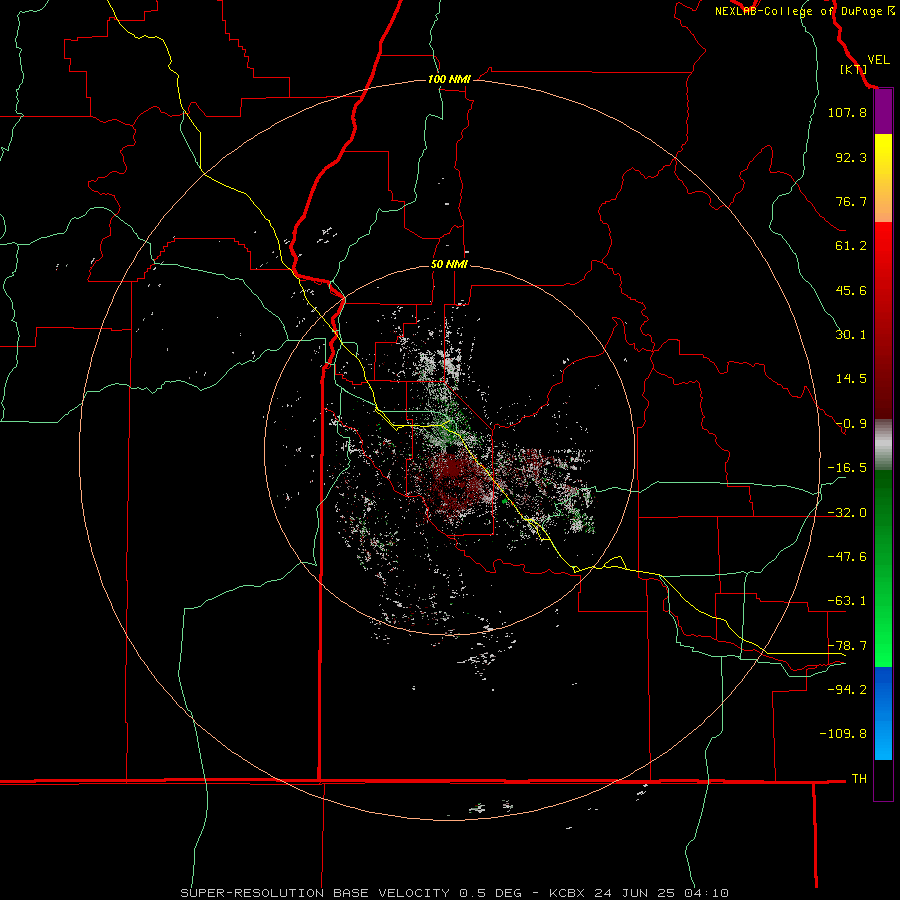Viewport: 900px width, 900px height.
Task: Select the -0.9 scale value
Action: [x=851, y=424]
